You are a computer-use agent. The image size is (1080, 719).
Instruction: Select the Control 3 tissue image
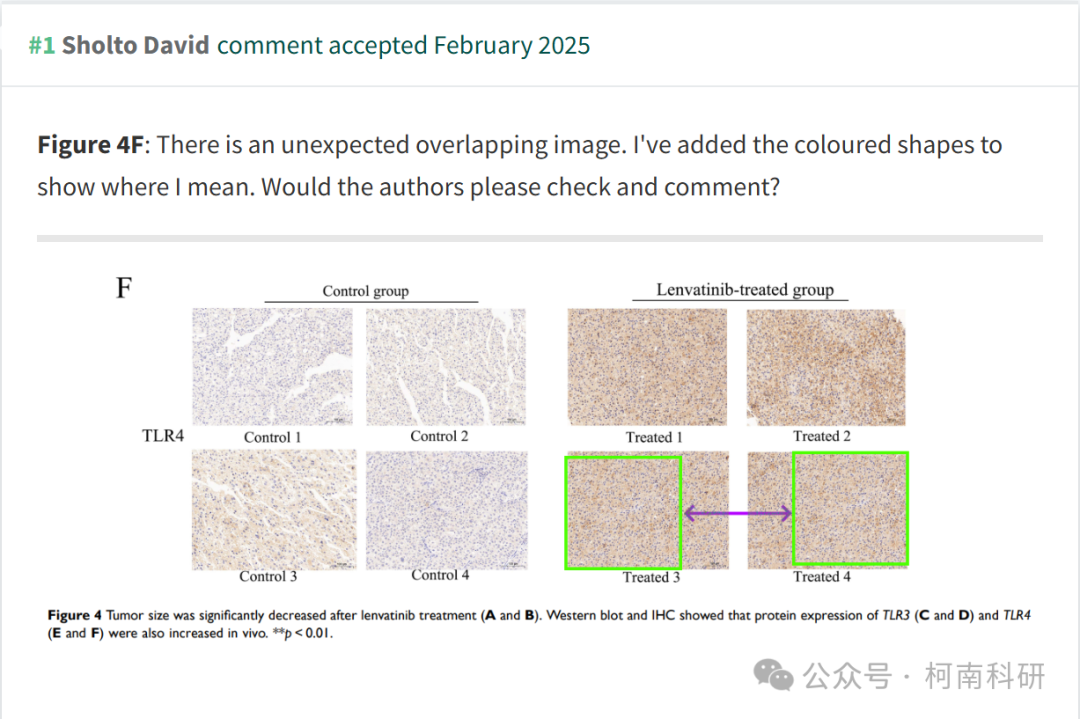point(274,510)
